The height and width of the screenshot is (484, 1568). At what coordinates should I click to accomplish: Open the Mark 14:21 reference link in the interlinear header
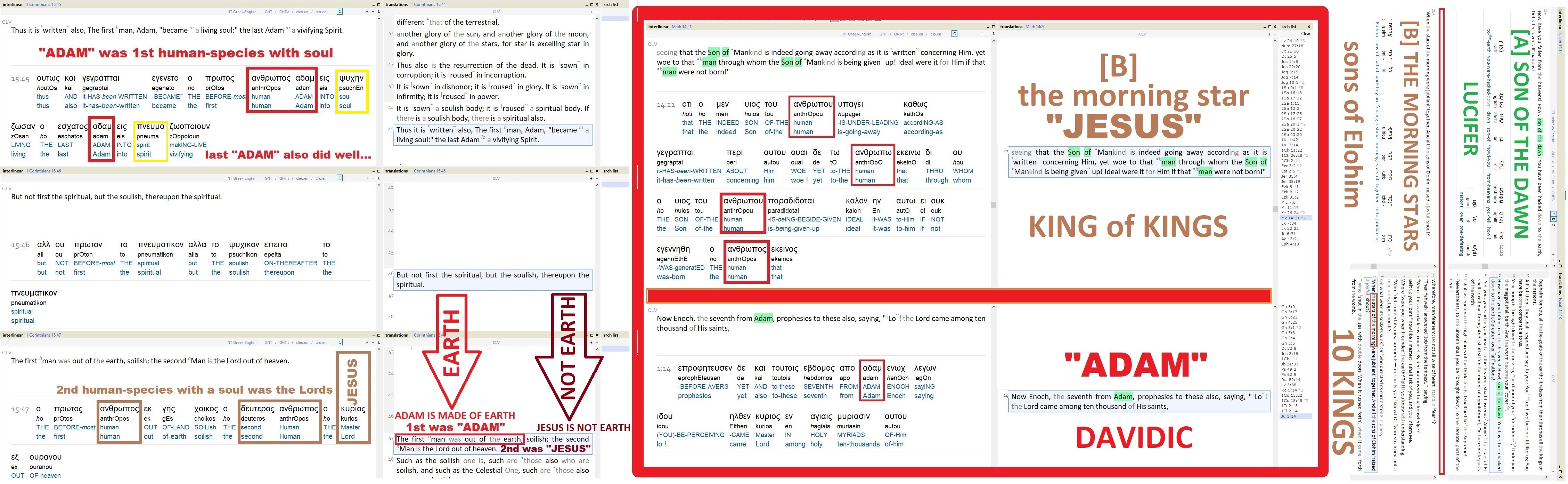[682, 27]
